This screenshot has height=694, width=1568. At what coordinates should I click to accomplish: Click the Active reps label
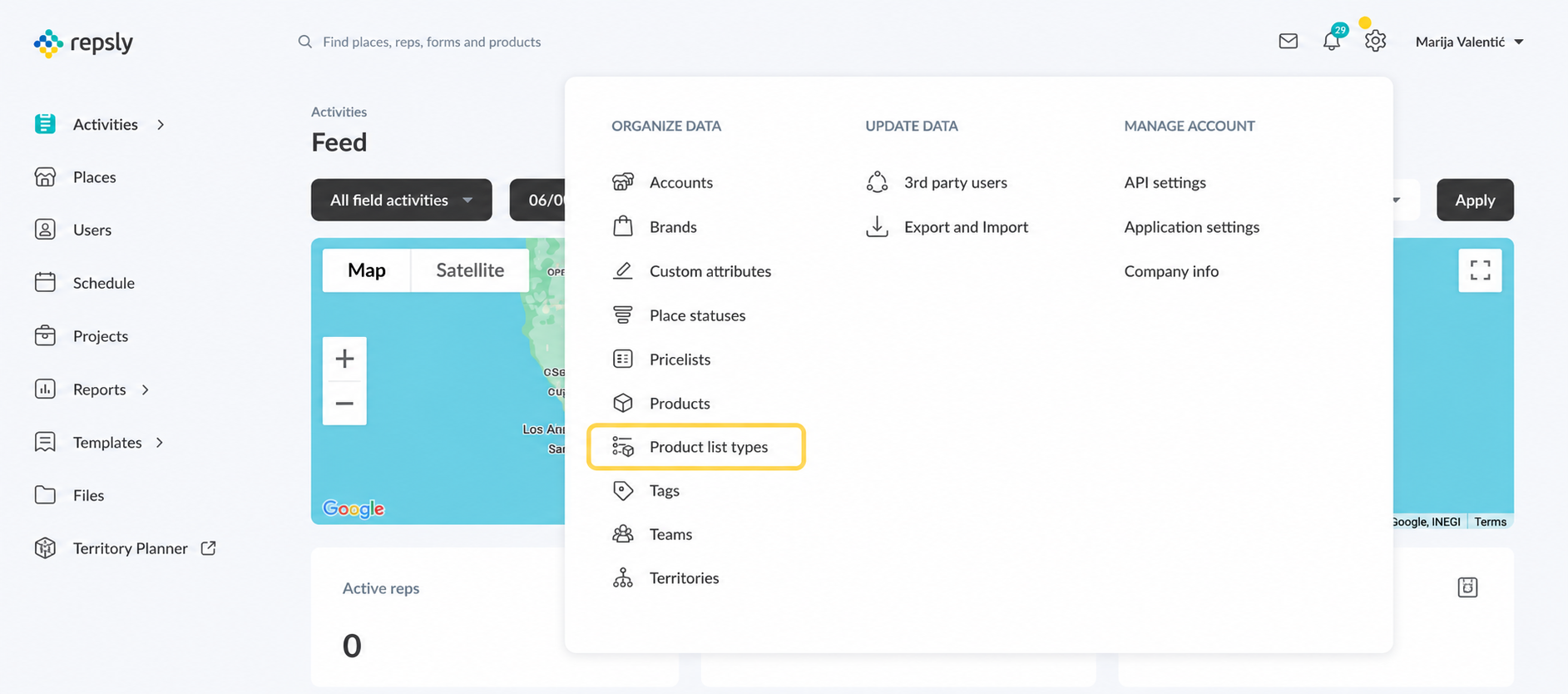tap(381, 587)
